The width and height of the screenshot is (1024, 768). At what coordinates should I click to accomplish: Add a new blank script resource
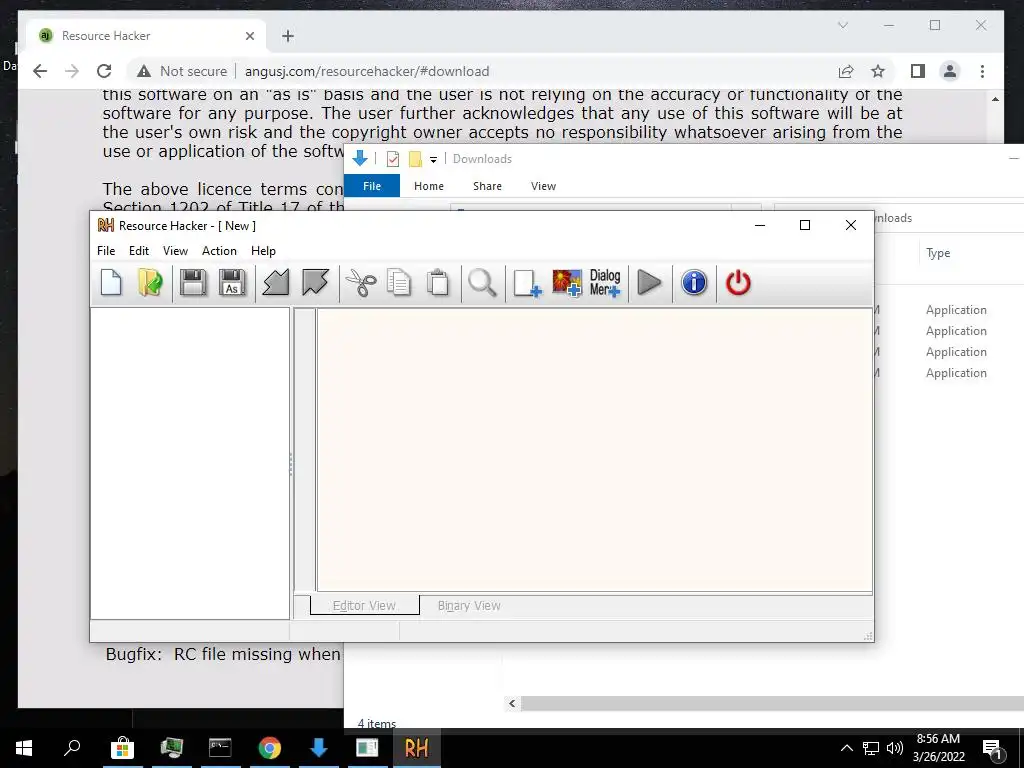(527, 283)
